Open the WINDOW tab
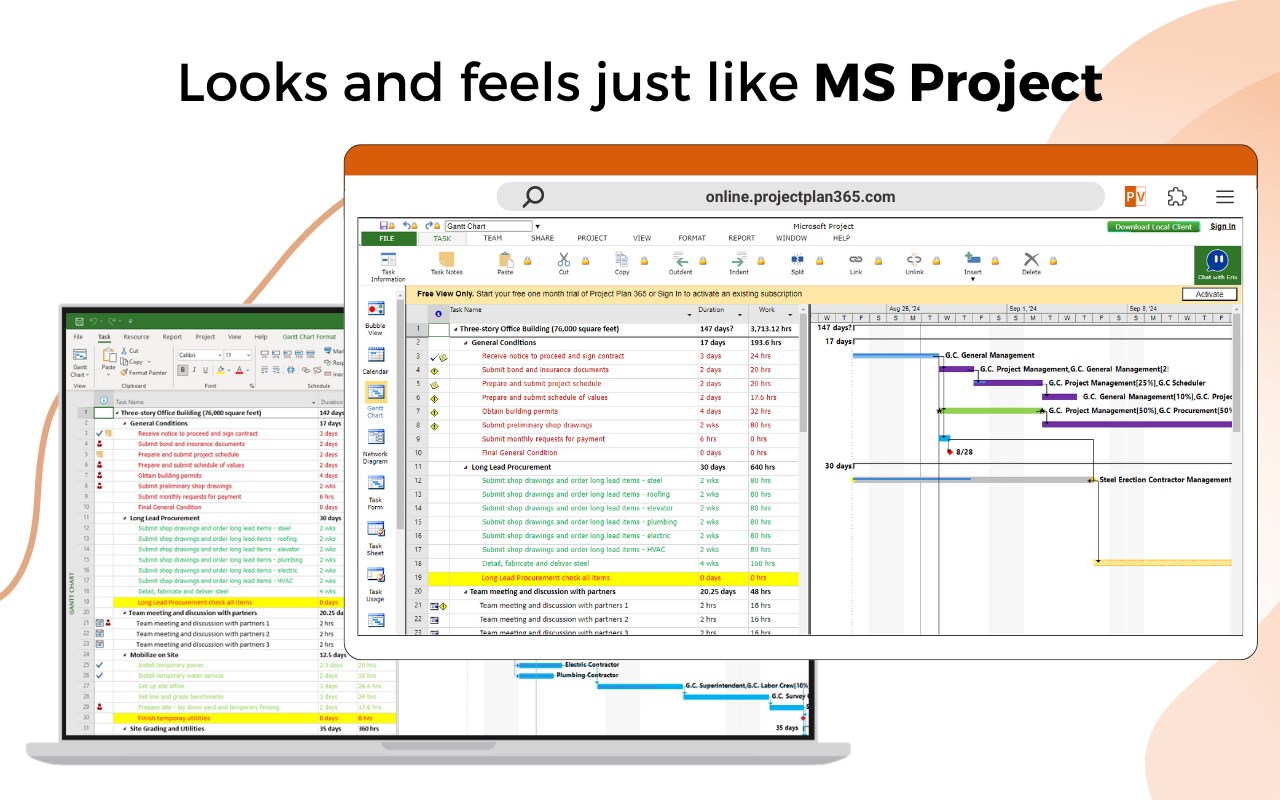This screenshot has width=1280, height=800. tap(792, 238)
